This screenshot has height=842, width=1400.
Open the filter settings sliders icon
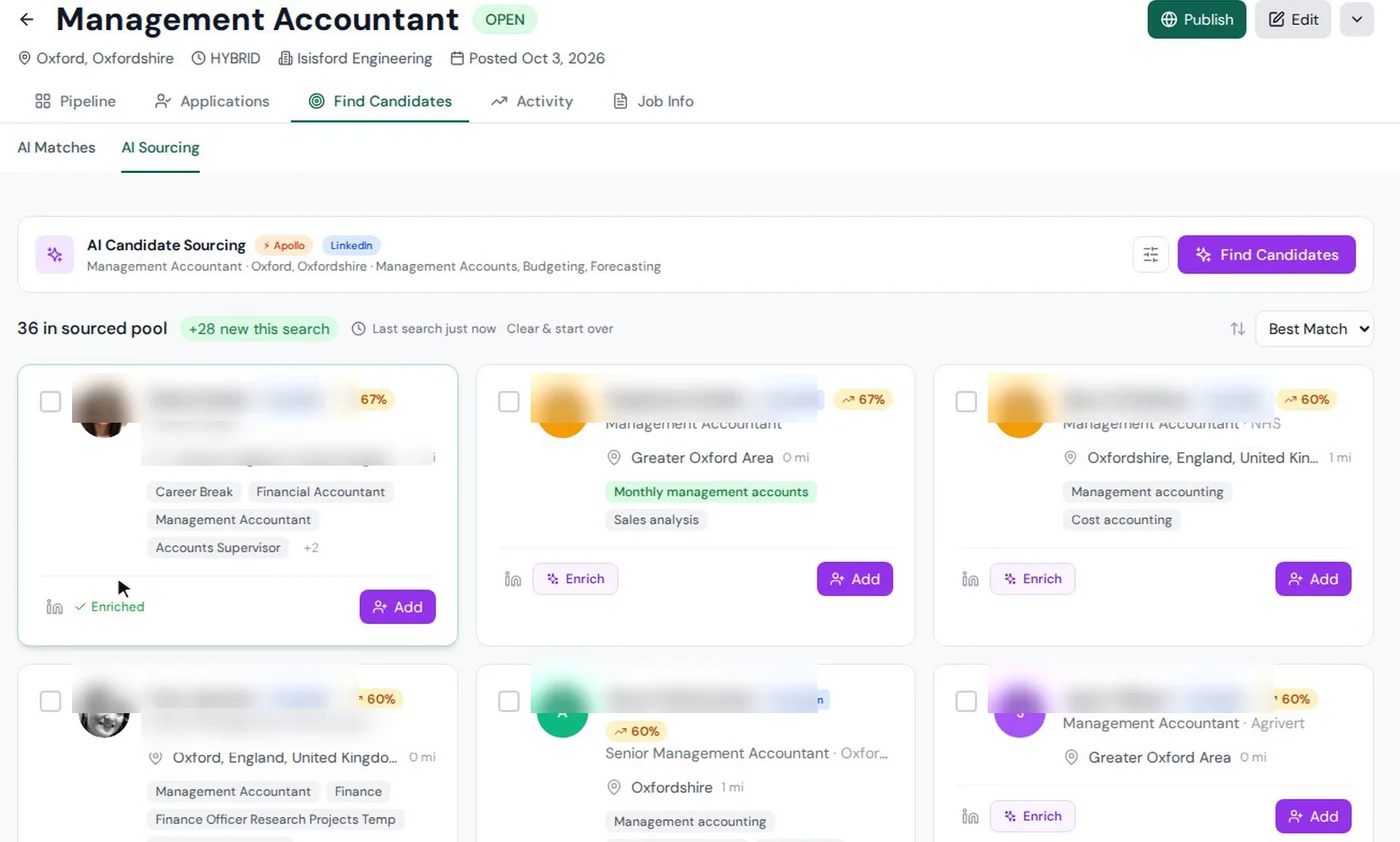tap(1151, 255)
